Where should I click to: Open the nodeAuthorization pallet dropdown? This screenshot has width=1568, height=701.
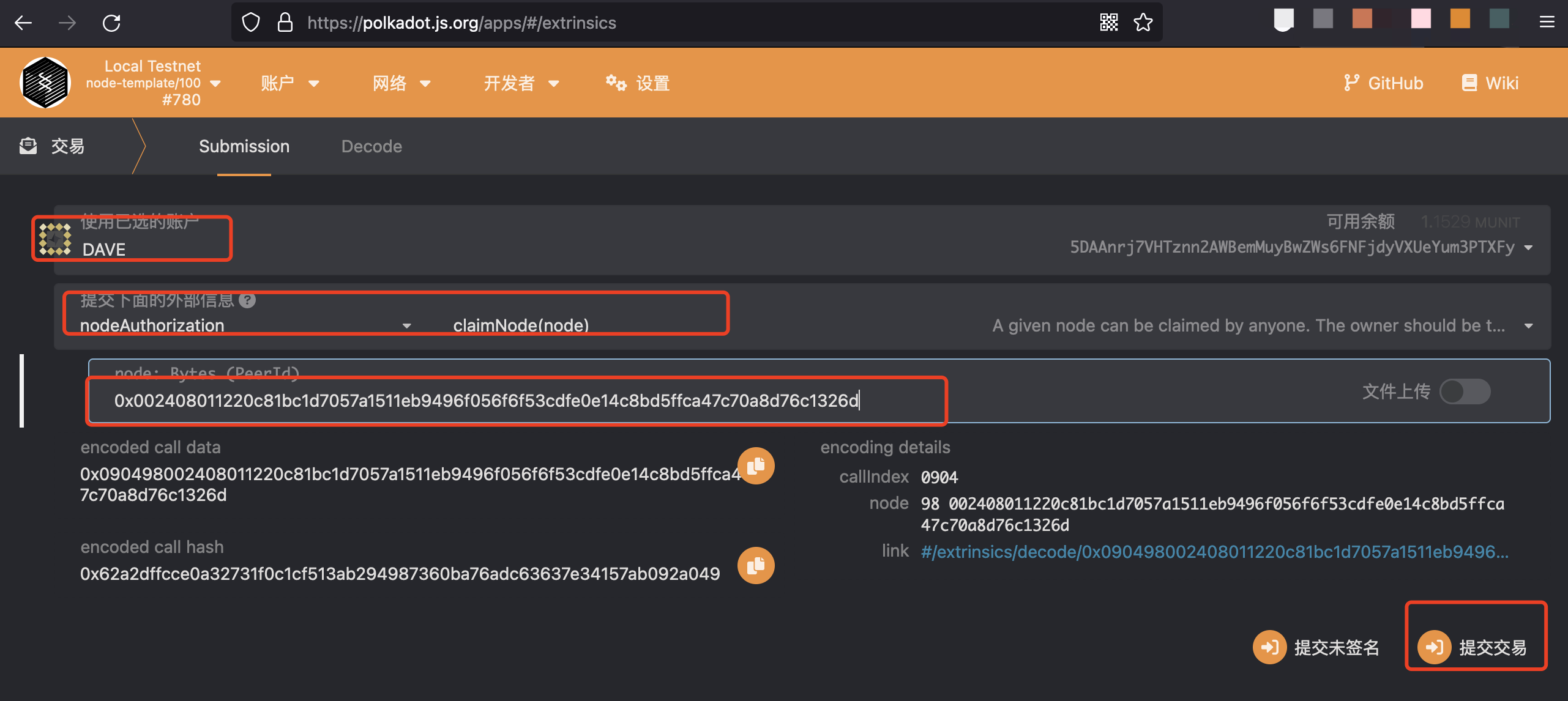pos(245,325)
